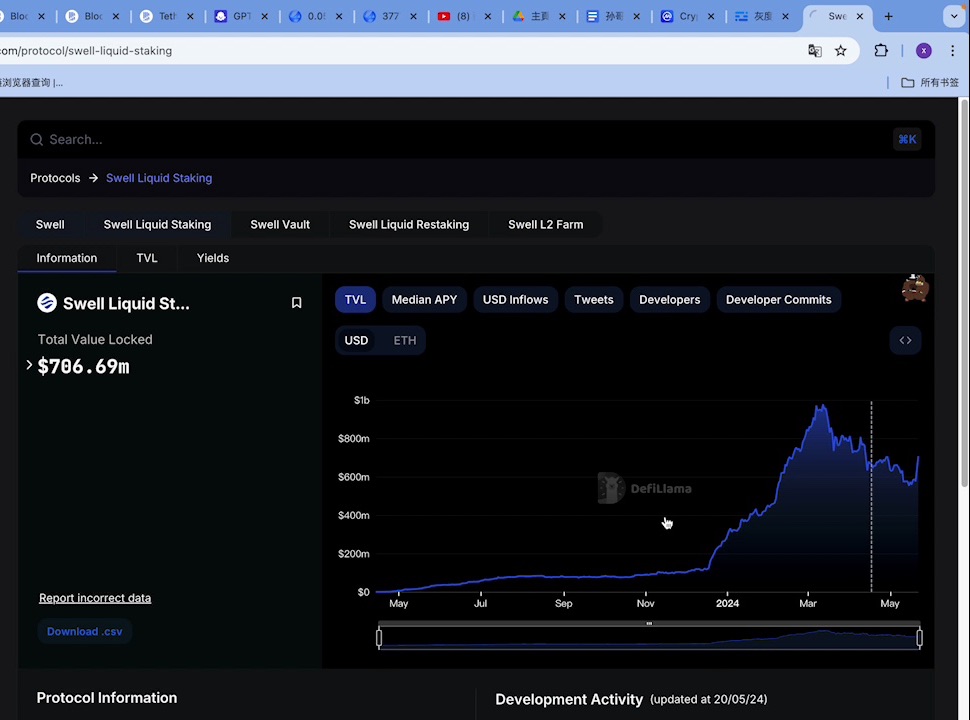Open the browser extensions puzzle icon
Screen dimensions: 970x720
click(x=881, y=51)
